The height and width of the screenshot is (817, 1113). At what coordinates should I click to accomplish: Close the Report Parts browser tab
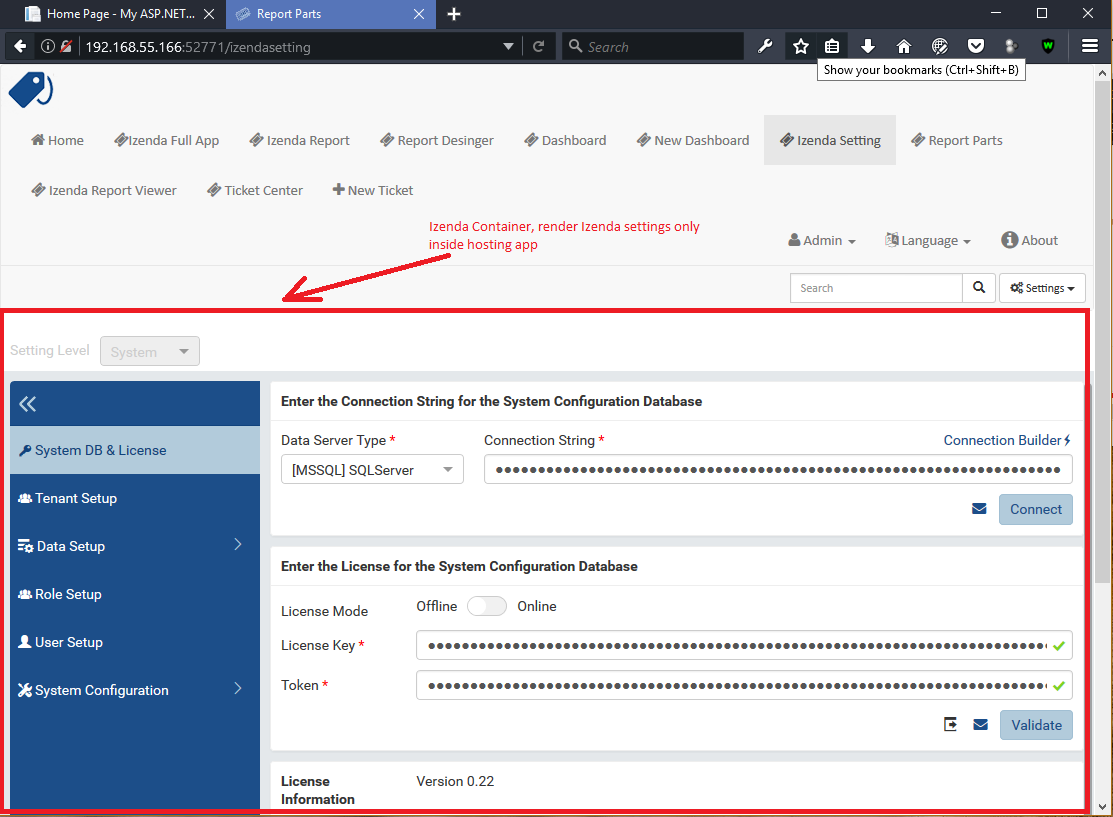pos(419,14)
